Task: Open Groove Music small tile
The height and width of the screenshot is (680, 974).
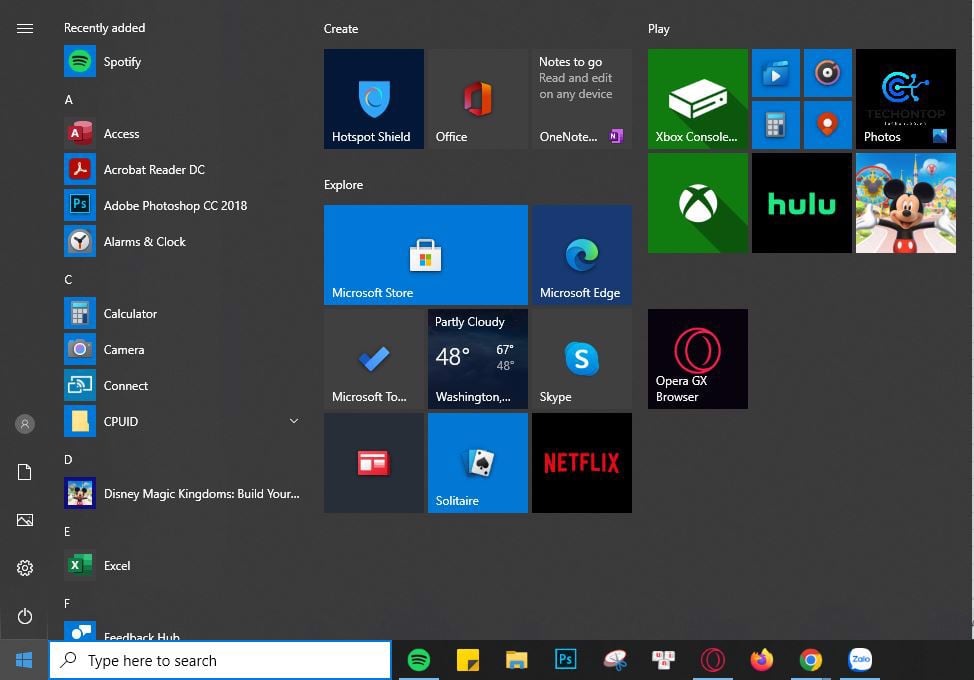Action: [827, 73]
